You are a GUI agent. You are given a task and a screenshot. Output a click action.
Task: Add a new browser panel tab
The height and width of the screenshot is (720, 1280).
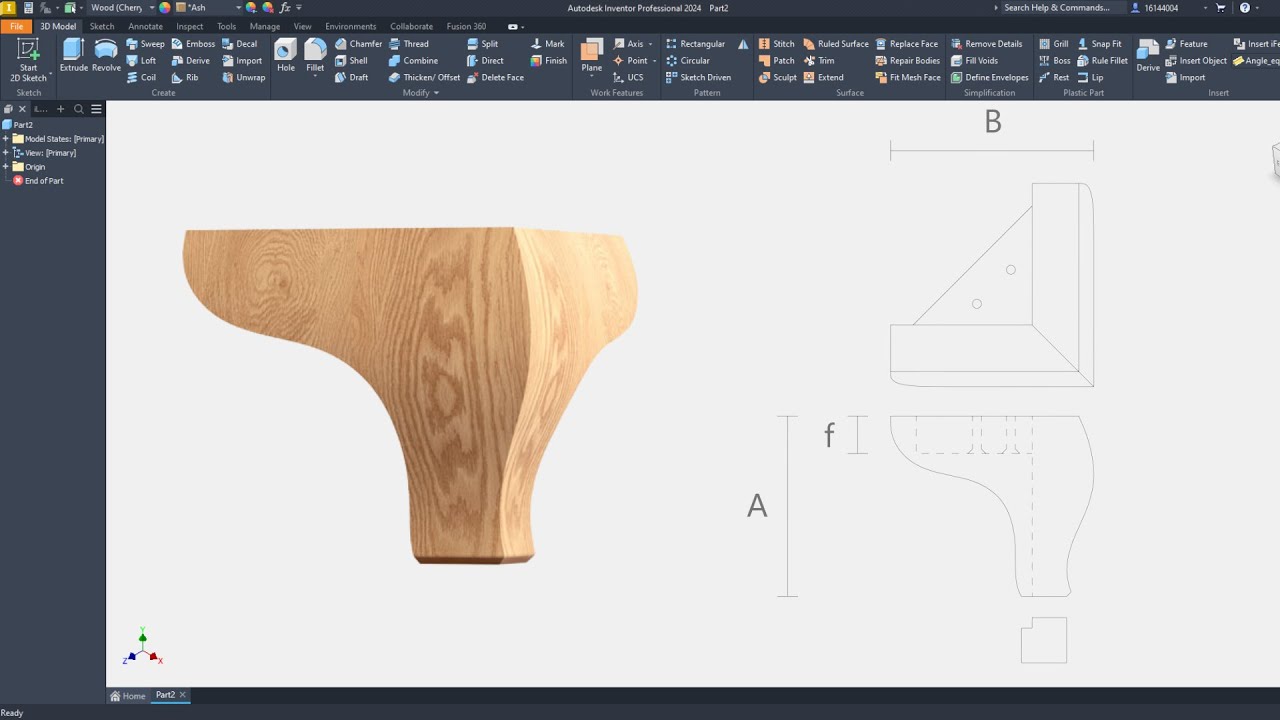[x=60, y=109]
